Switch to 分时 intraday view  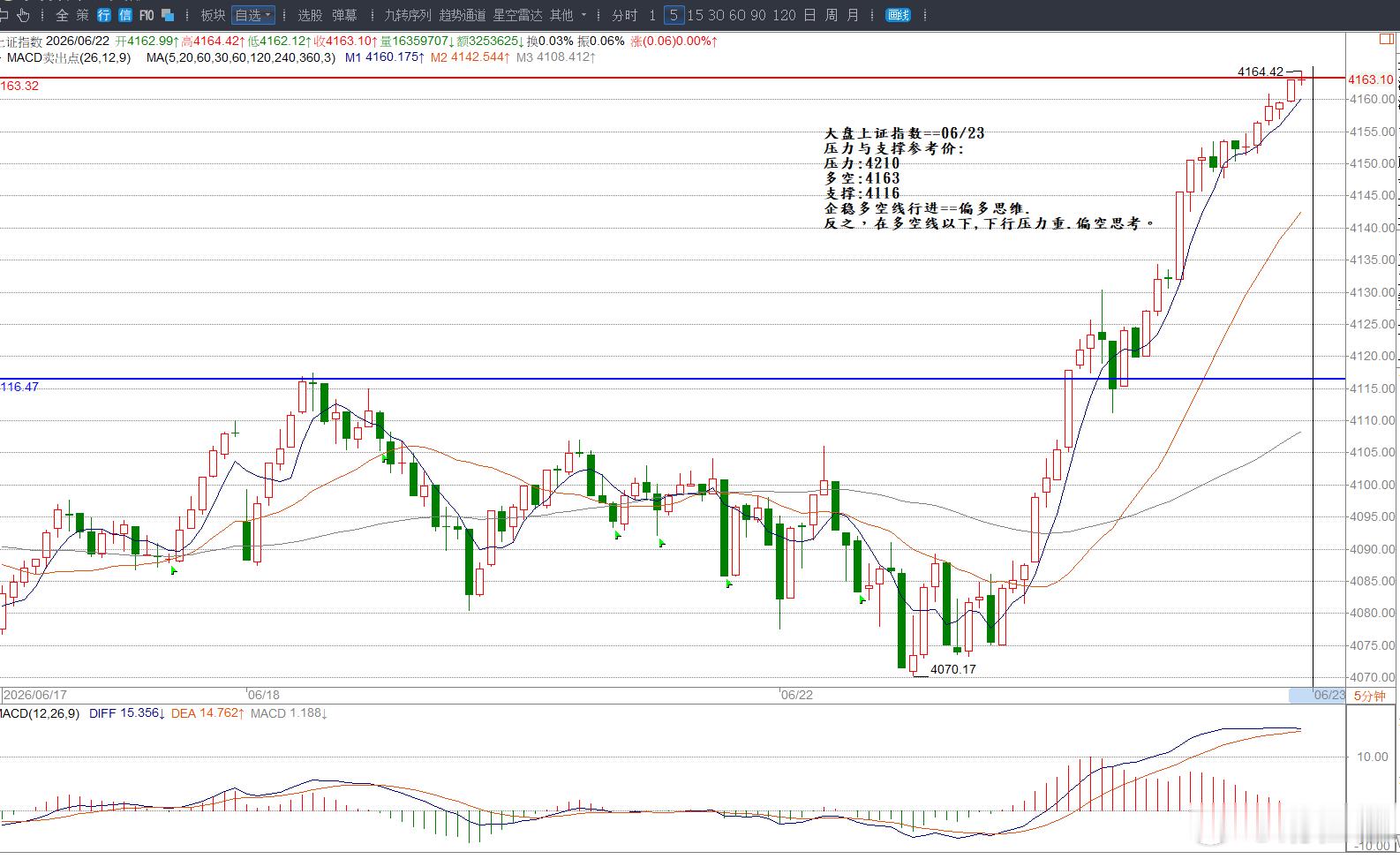tap(624, 15)
